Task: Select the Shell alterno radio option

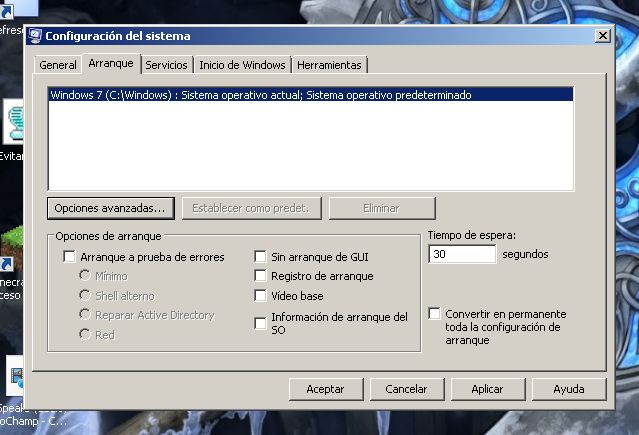Action: pos(85,295)
